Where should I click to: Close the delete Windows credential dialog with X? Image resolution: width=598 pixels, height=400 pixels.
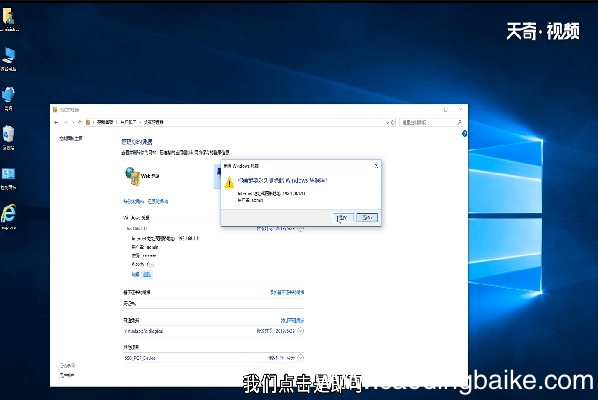pyautogui.click(x=376, y=166)
